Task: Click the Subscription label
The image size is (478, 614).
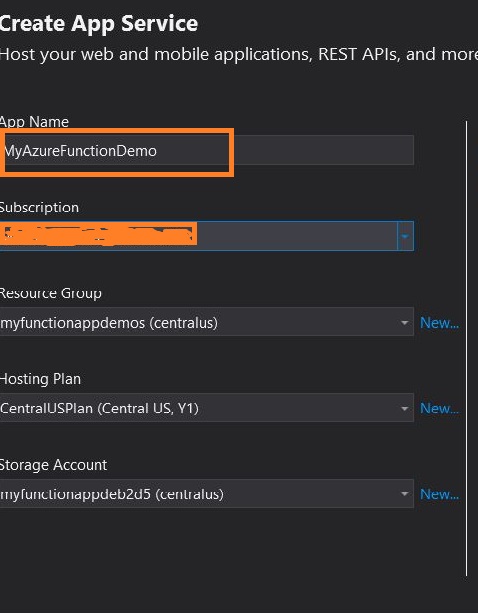Action: (x=39, y=207)
